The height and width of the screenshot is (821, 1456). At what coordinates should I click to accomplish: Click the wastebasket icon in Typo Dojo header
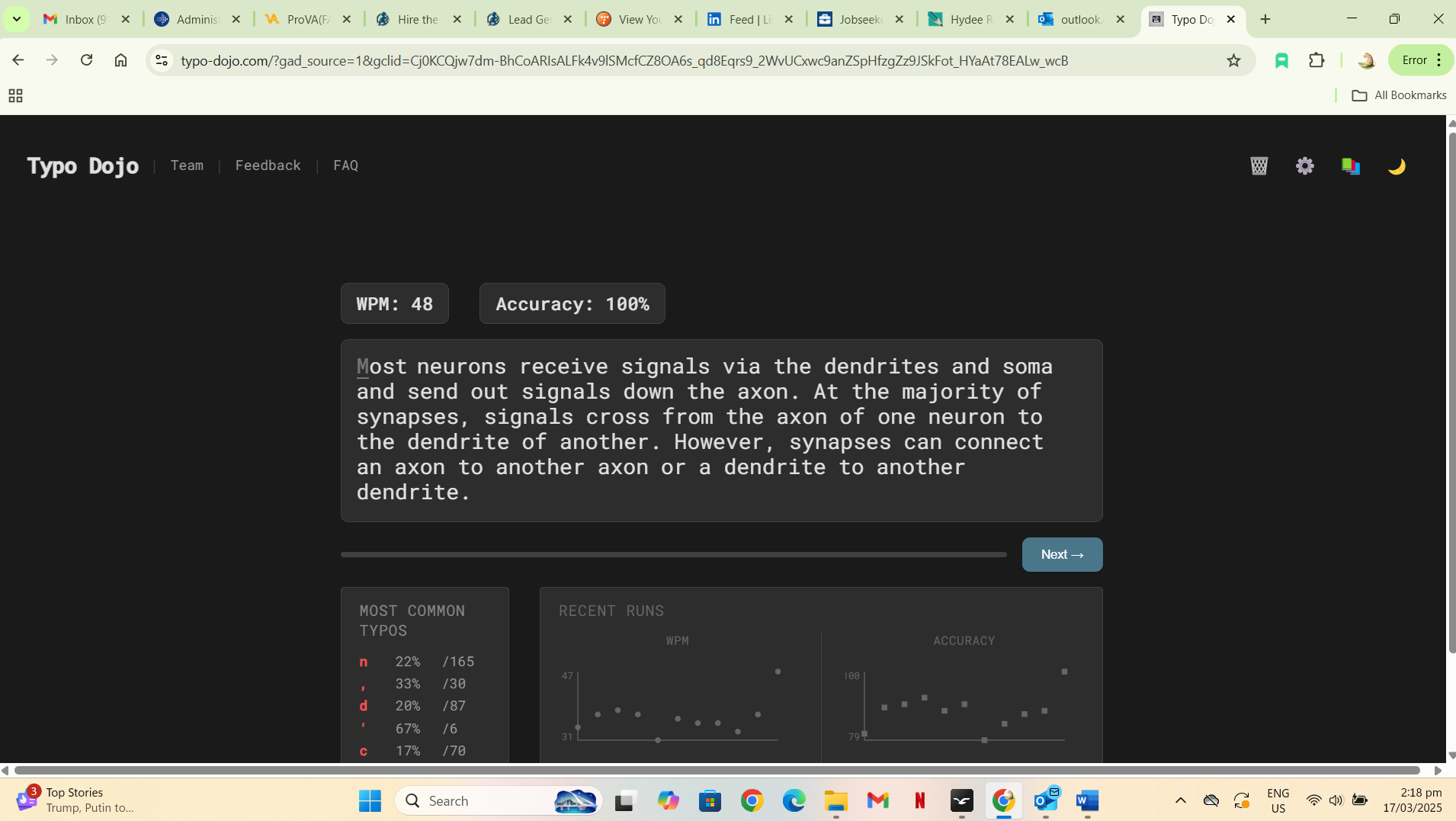1259,165
